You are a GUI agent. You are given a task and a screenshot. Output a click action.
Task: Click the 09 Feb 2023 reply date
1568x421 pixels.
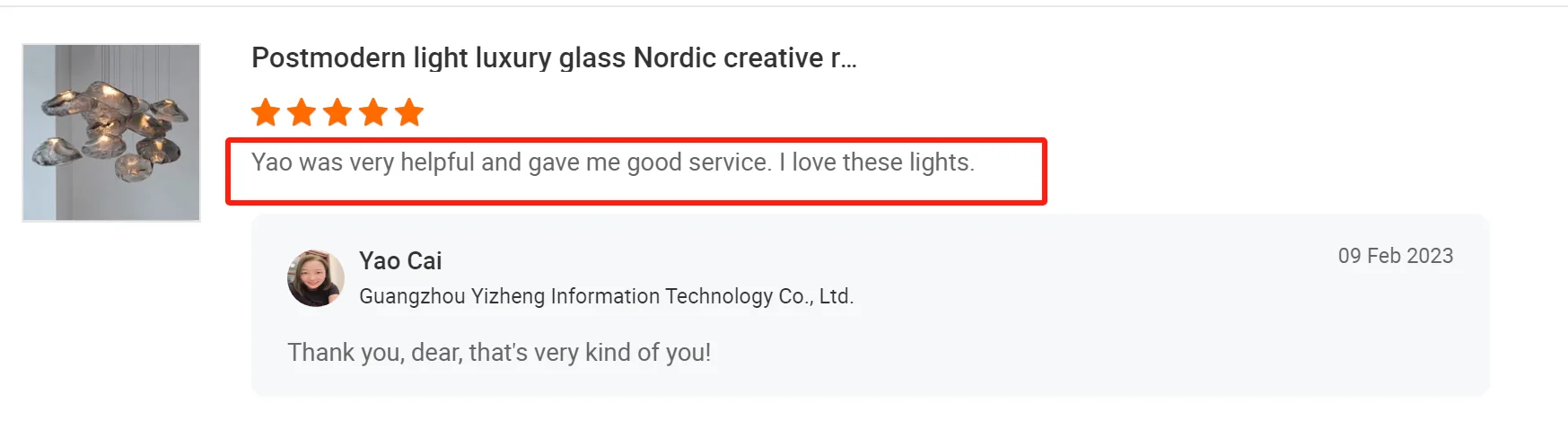point(1395,256)
